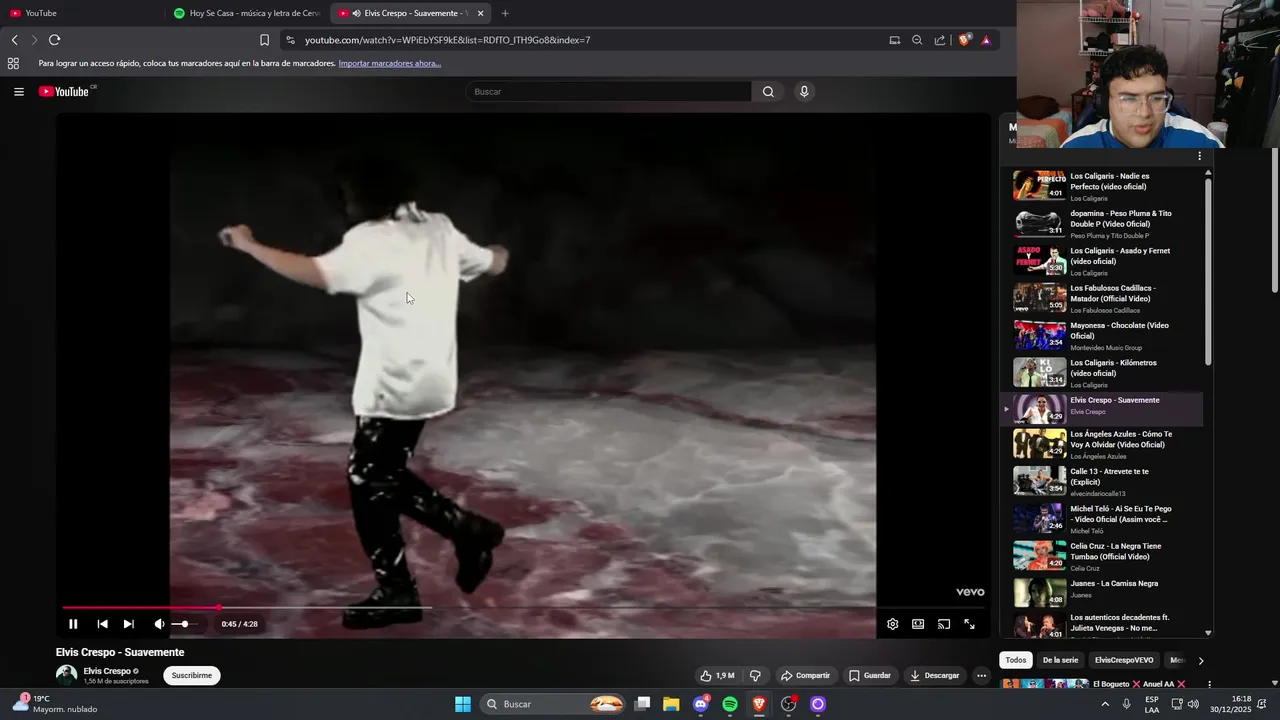Screen dimensions: 1280x720
Task: Switch to the Hoy Se Casa browser tab
Action: coord(248,13)
